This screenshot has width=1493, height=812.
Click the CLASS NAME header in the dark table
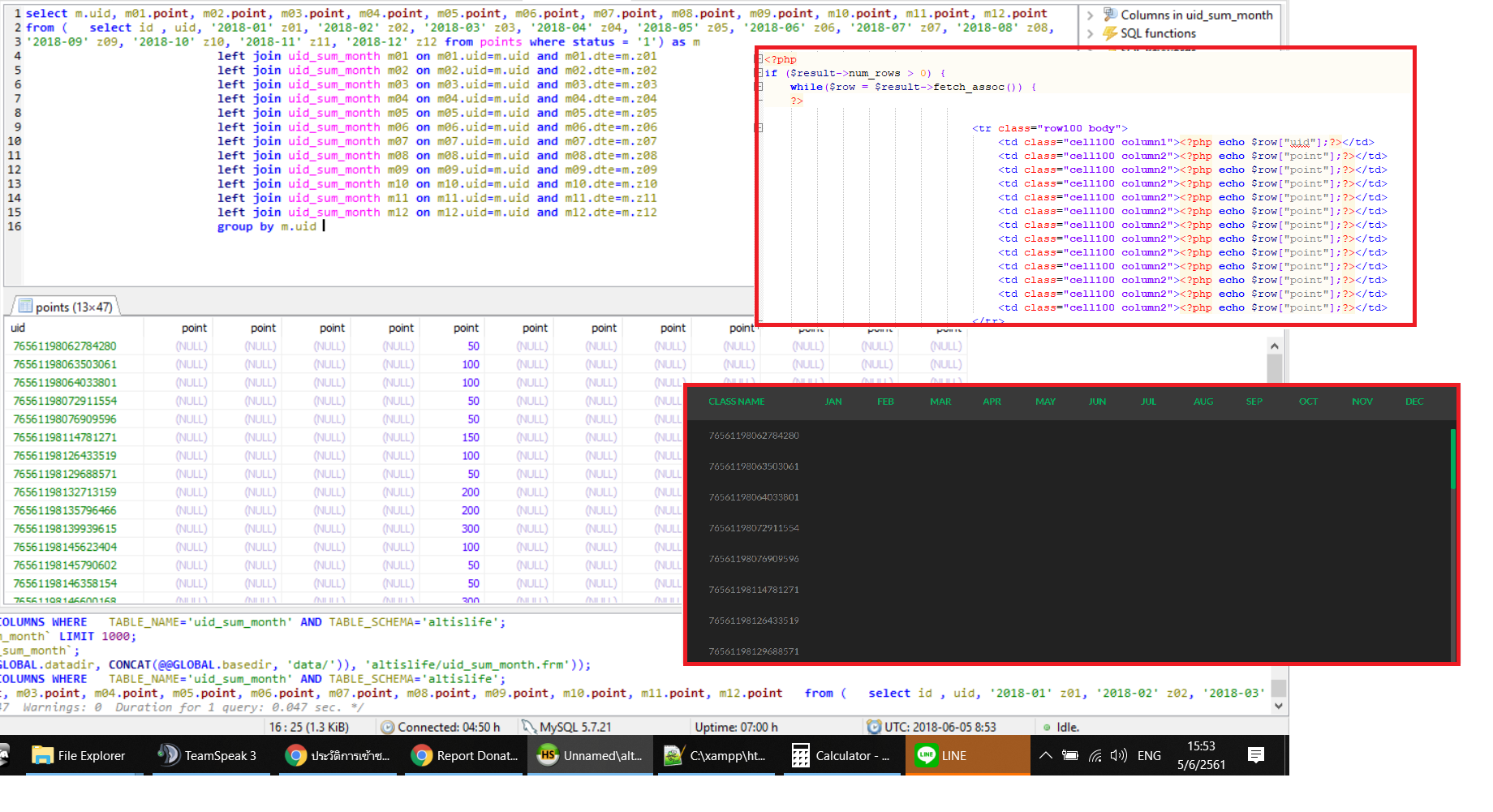[x=737, y=402]
